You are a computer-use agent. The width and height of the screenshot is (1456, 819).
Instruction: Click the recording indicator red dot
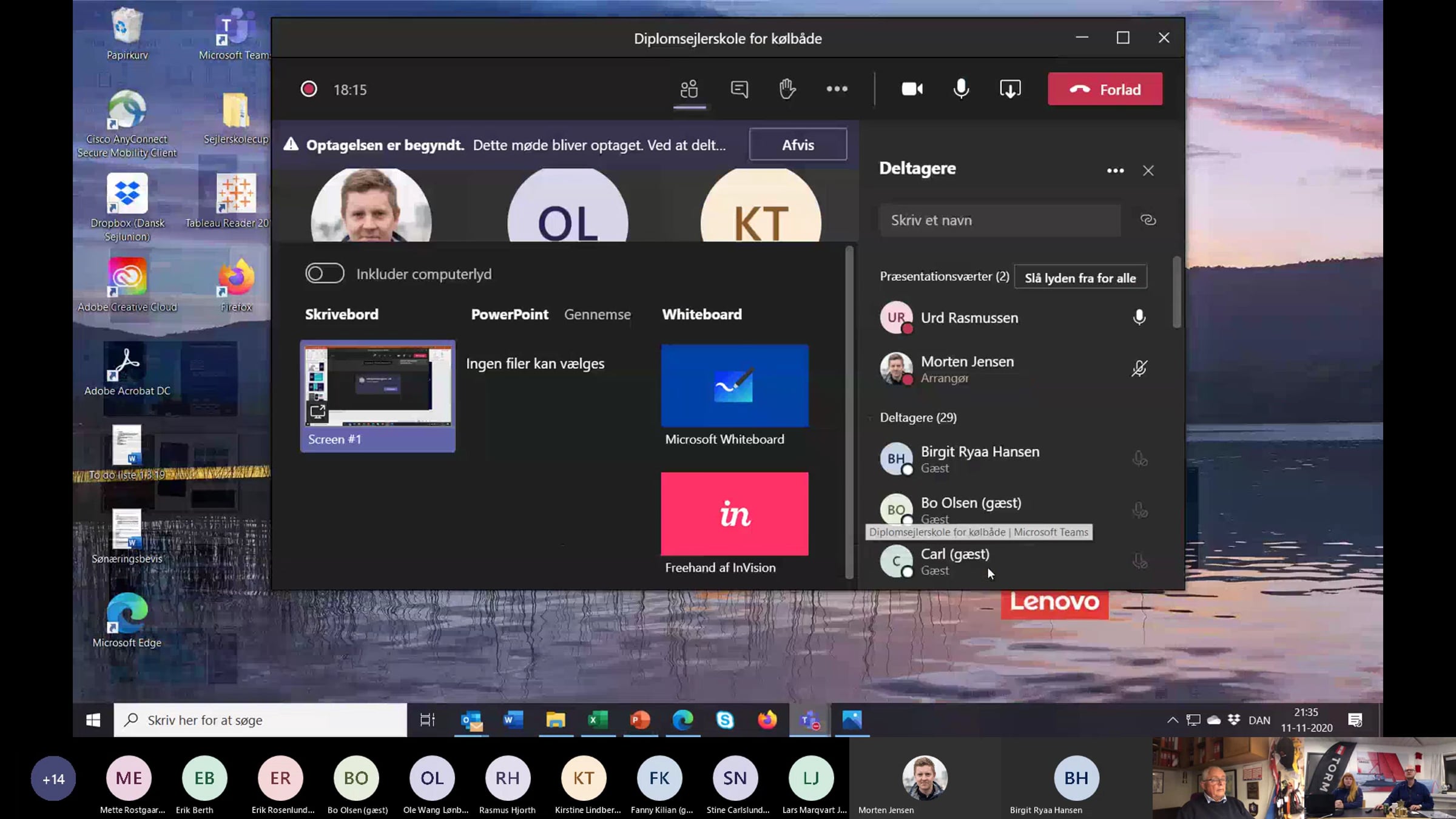(x=309, y=89)
